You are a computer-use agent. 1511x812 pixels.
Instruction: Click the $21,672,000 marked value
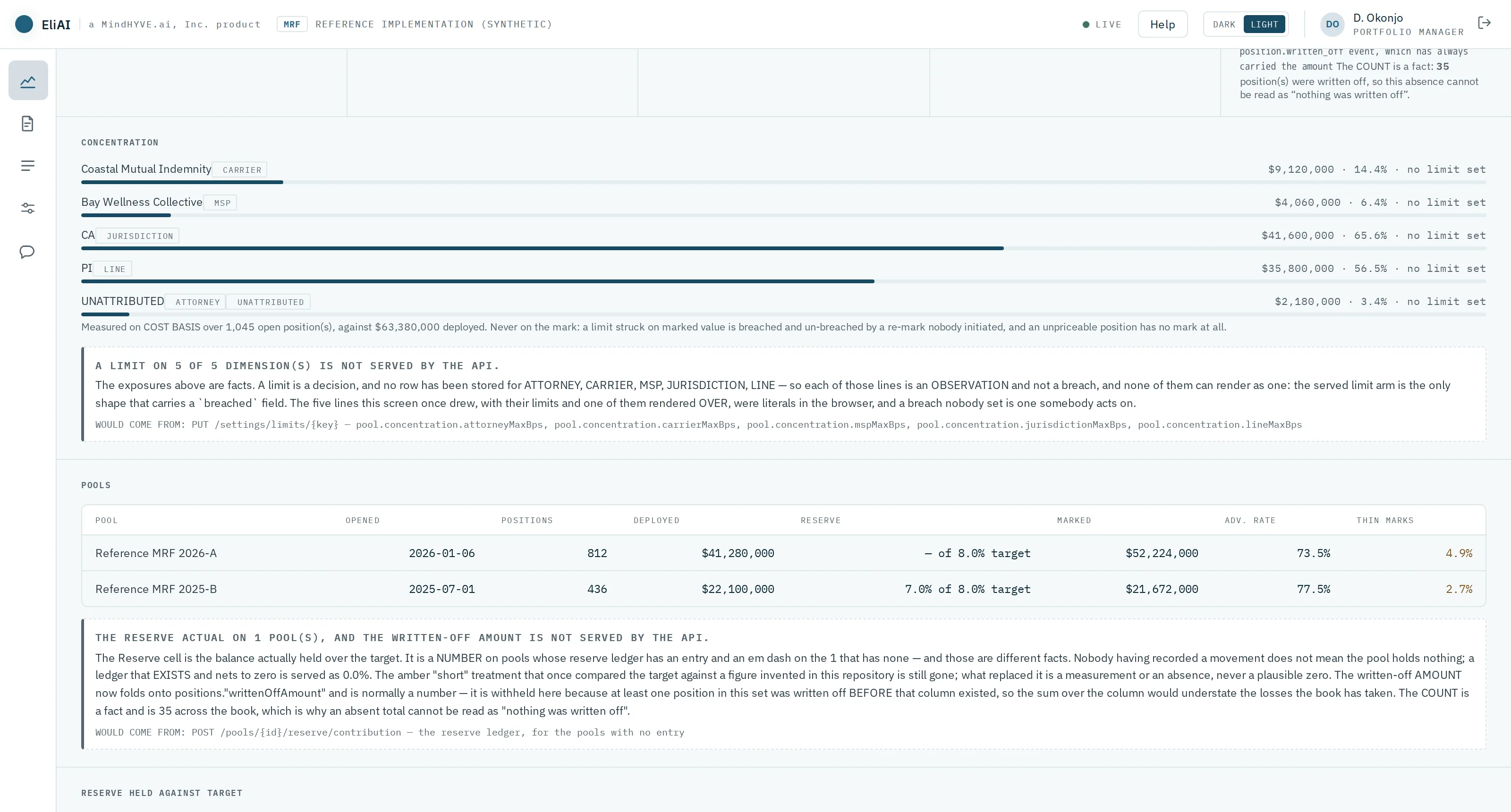click(1162, 589)
